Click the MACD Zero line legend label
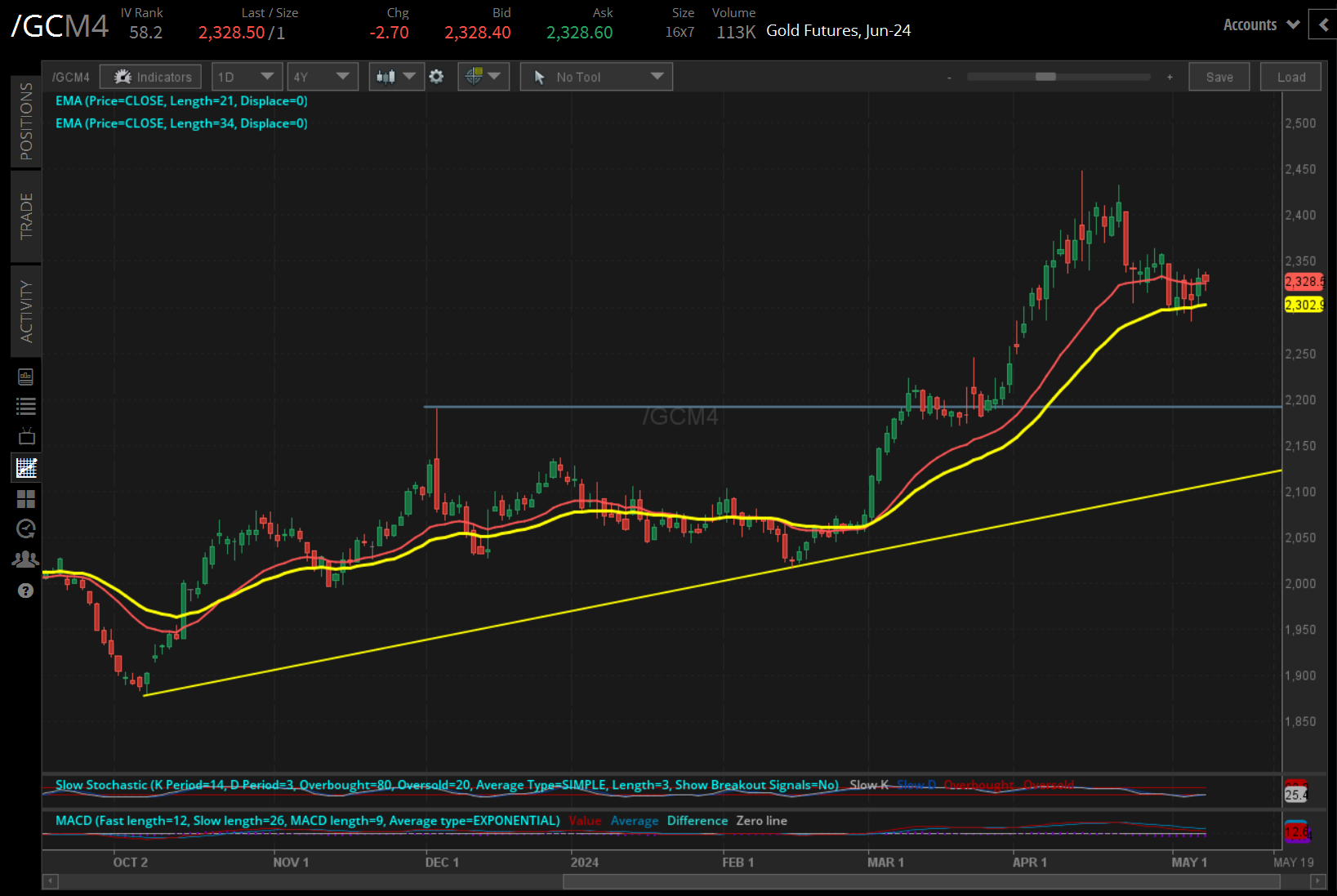The height and width of the screenshot is (896, 1337). (762, 821)
